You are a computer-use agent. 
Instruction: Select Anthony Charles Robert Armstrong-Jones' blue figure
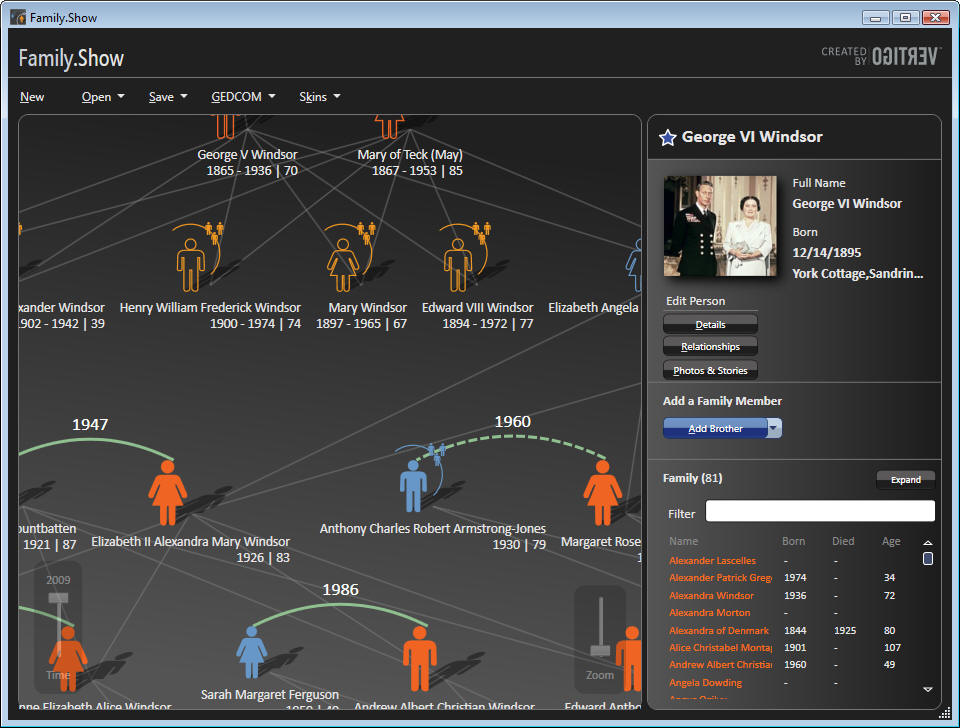[413, 486]
